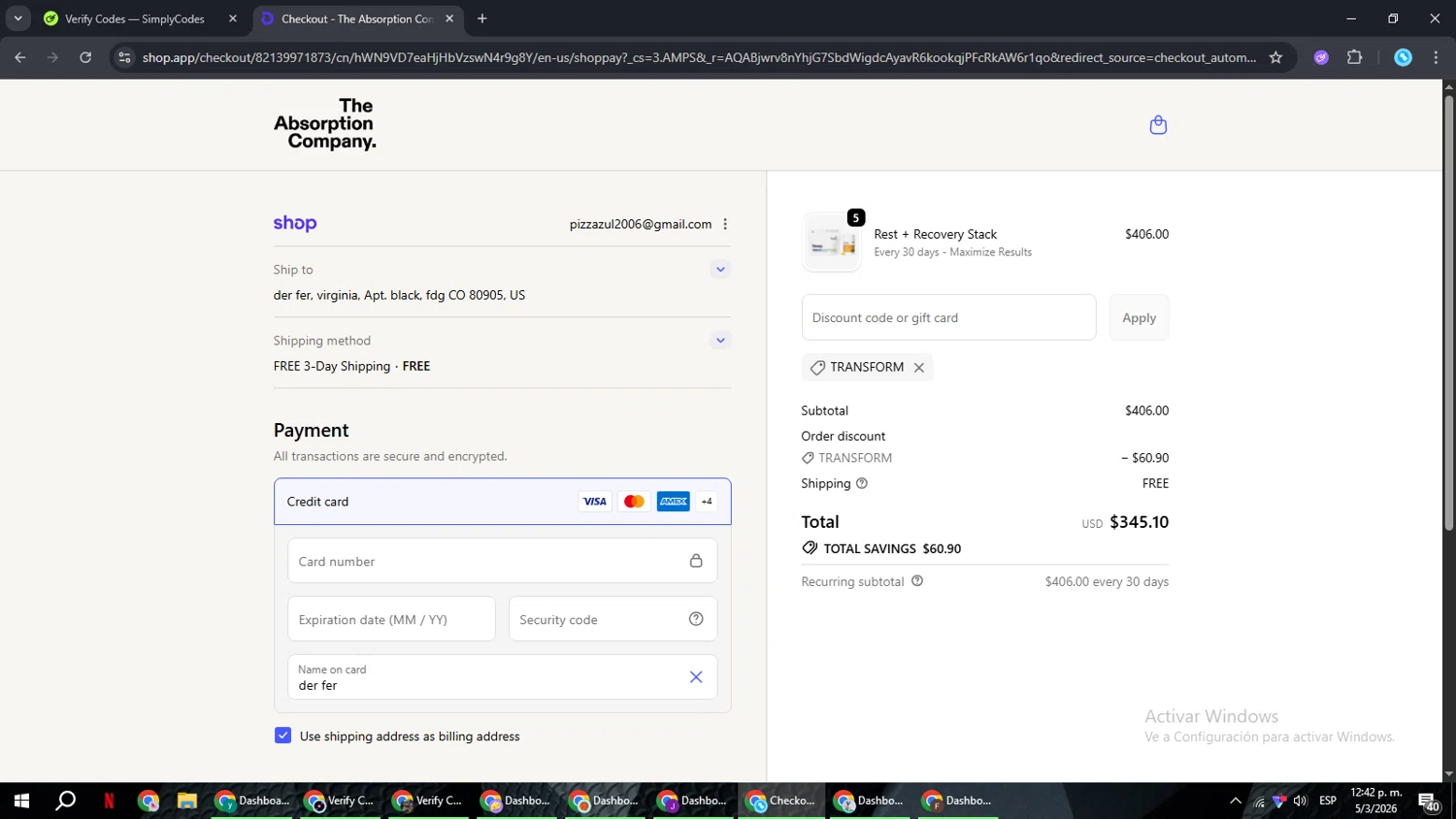The image size is (1456, 819).
Task: Click the Visa card logo
Action: (595, 502)
